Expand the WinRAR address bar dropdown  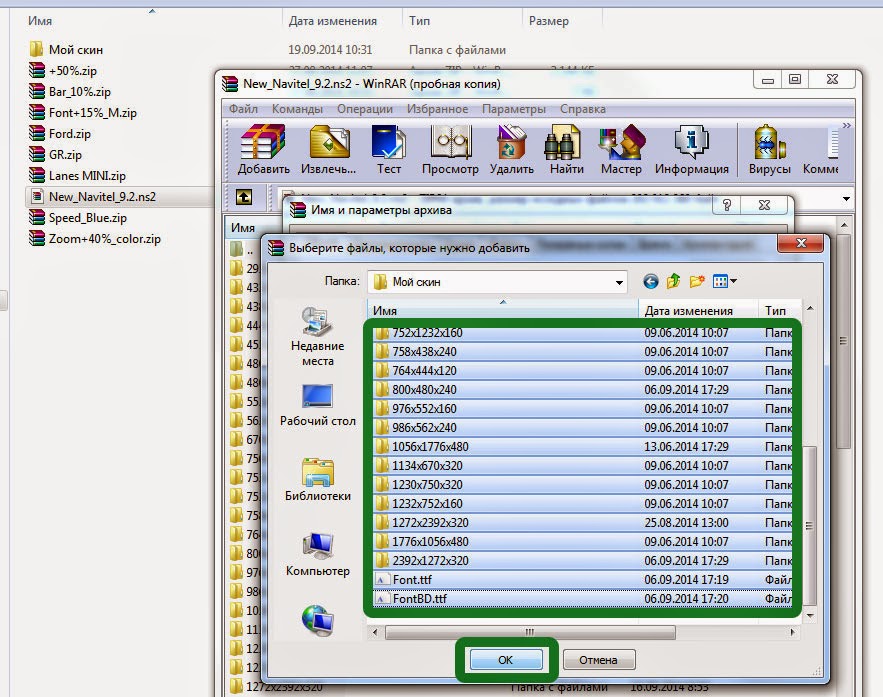846,199
